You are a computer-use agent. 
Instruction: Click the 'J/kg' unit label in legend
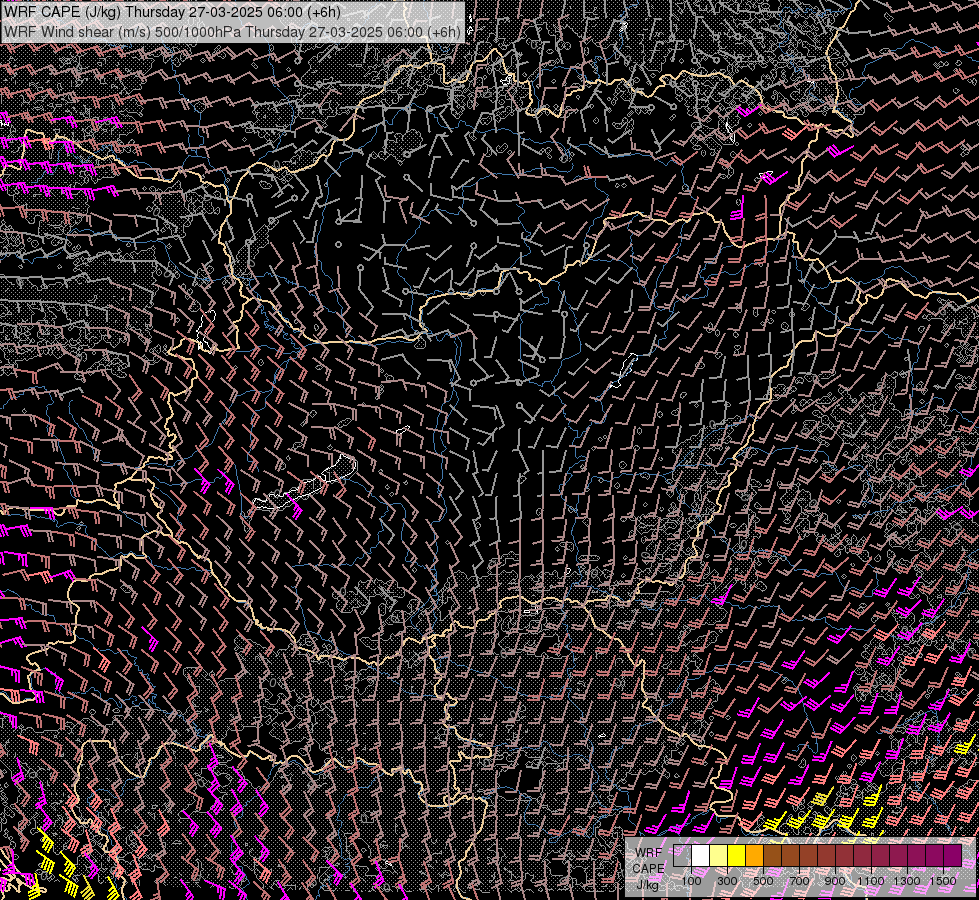pyautogui.click(x=647, y=884)
